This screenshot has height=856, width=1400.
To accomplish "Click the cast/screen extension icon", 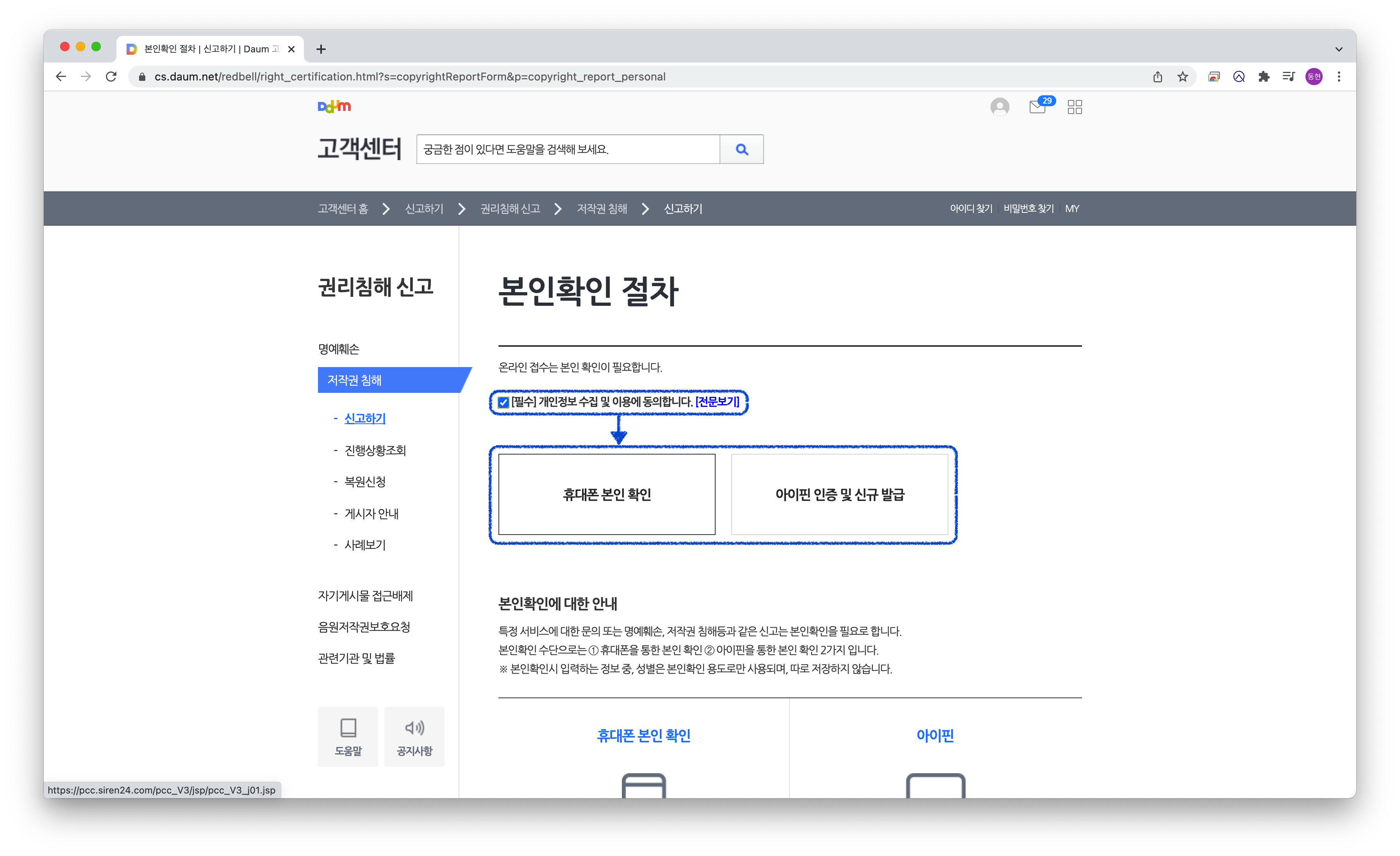I will coord(1214,77).
